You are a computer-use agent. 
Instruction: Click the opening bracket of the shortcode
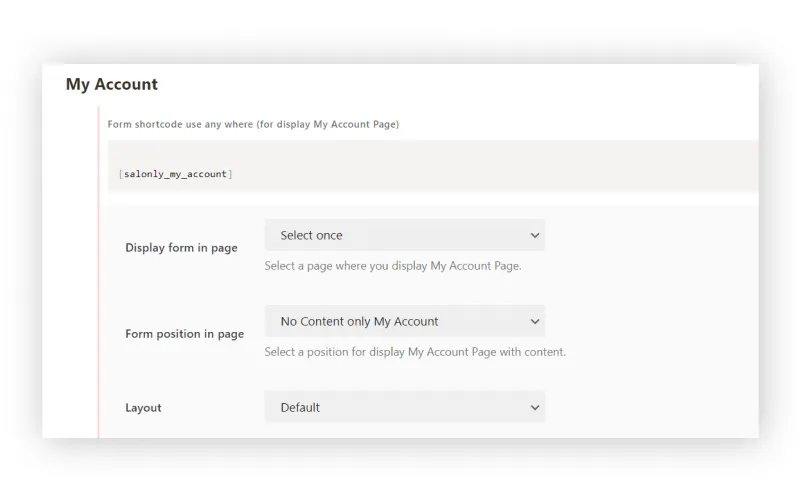(x=120, y=174)
